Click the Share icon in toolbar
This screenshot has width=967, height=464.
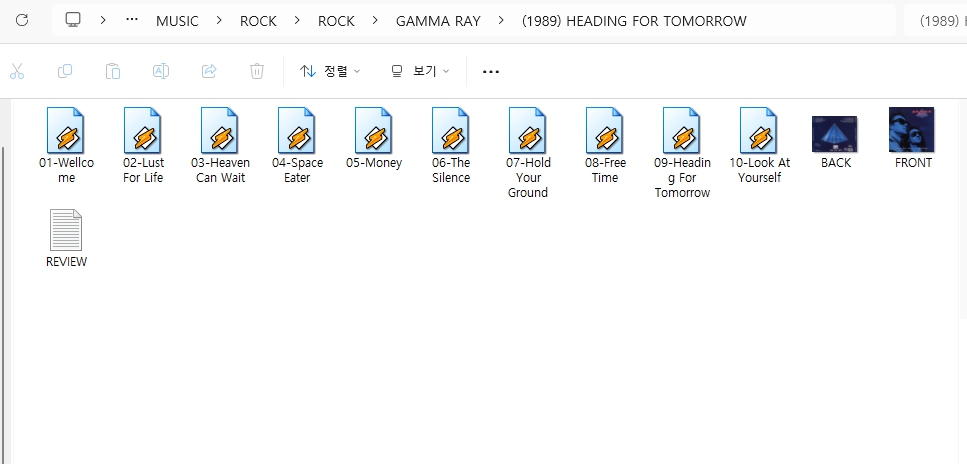pos(209,71)
